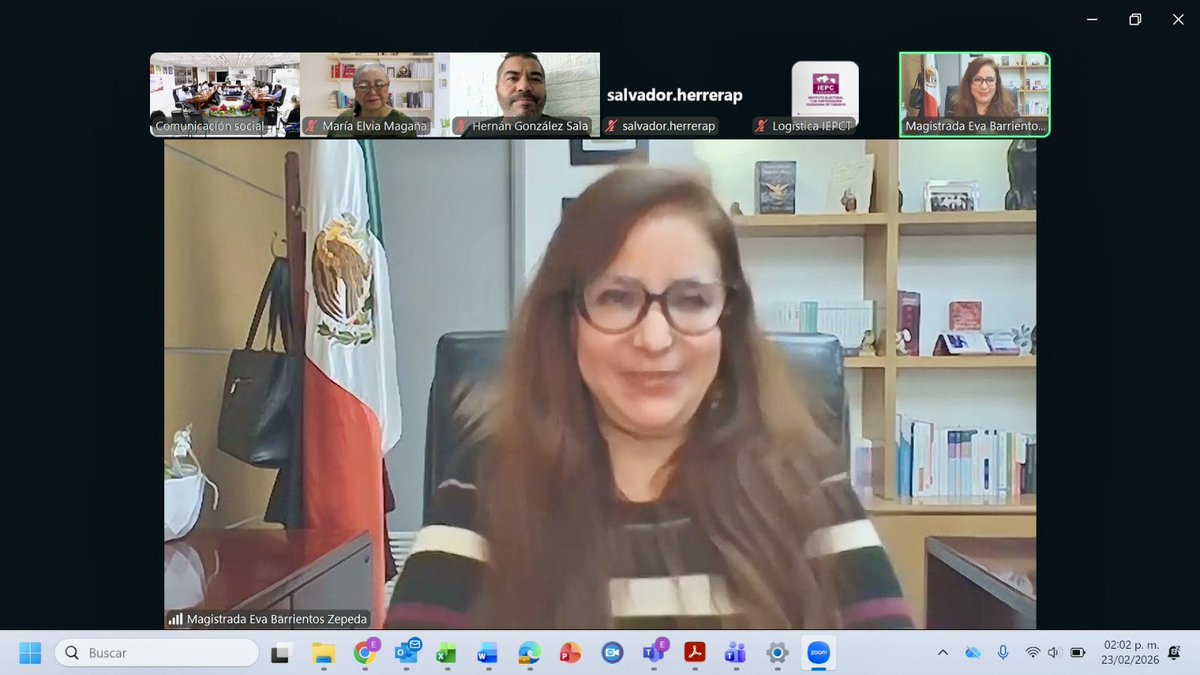Restore down the Zoom window
The width and height of the screenshot is (1200, 675).
point(1134,19)
